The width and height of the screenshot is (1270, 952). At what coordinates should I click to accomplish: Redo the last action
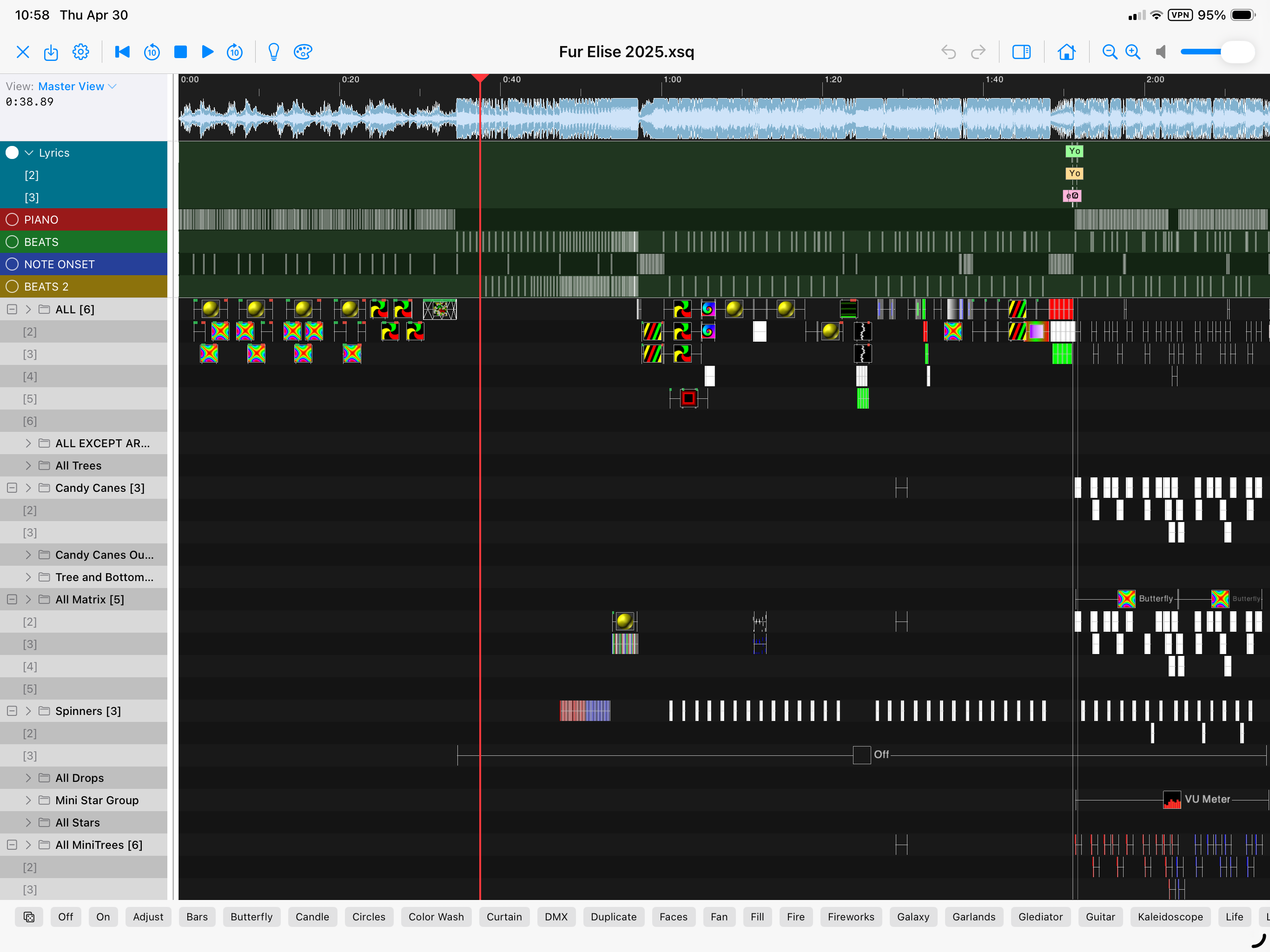pyautogui.click(x=978, y=52)
